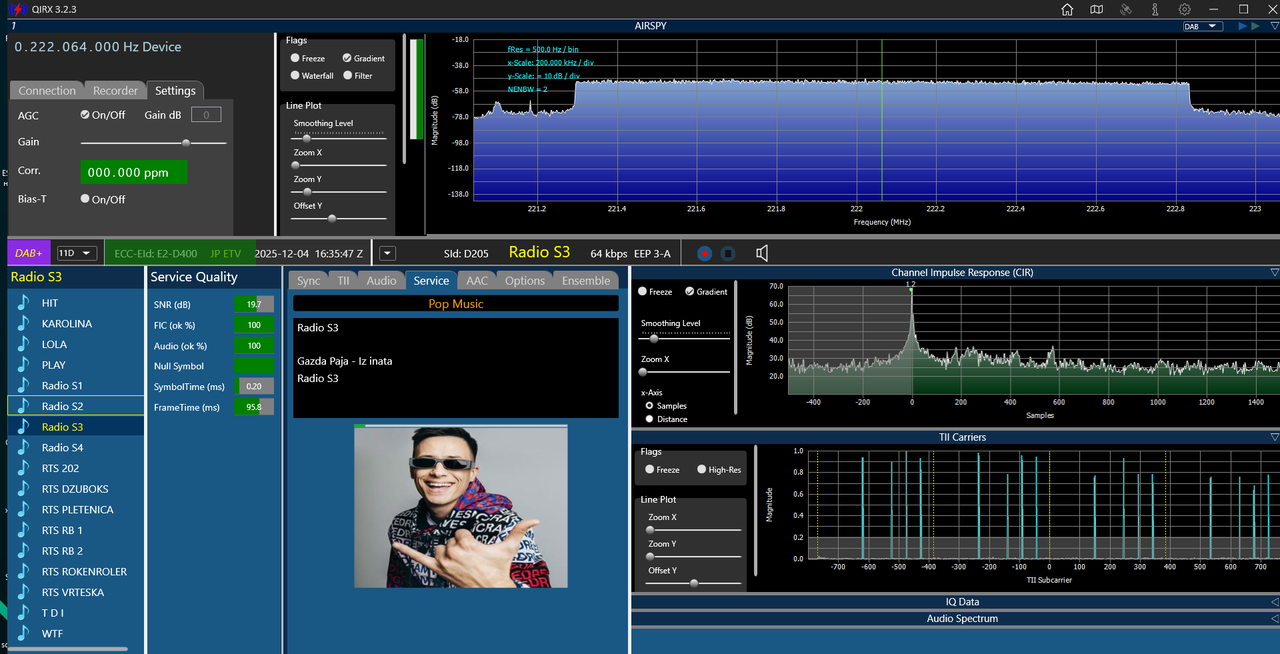This screenshot has width=1280, height=654.
Task: Open the small dropdown left of SId
Action: (388, 254)
